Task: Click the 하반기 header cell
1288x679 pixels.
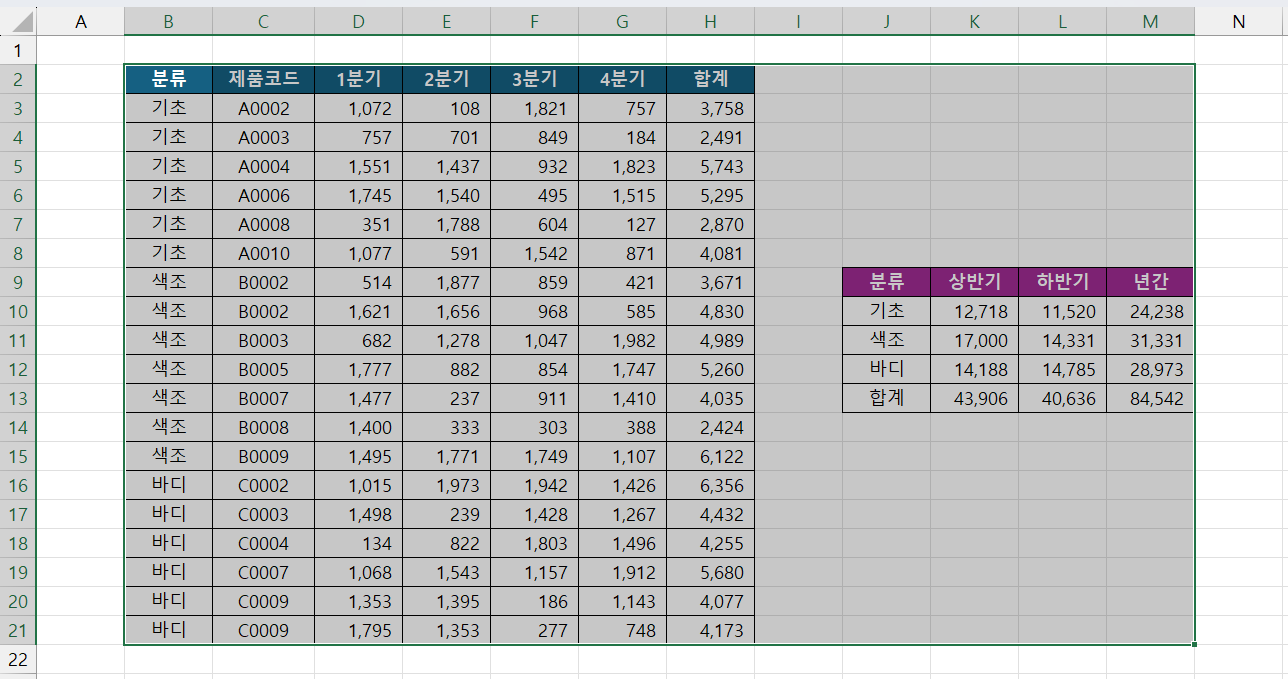Action: click(x=1062, y=282)
